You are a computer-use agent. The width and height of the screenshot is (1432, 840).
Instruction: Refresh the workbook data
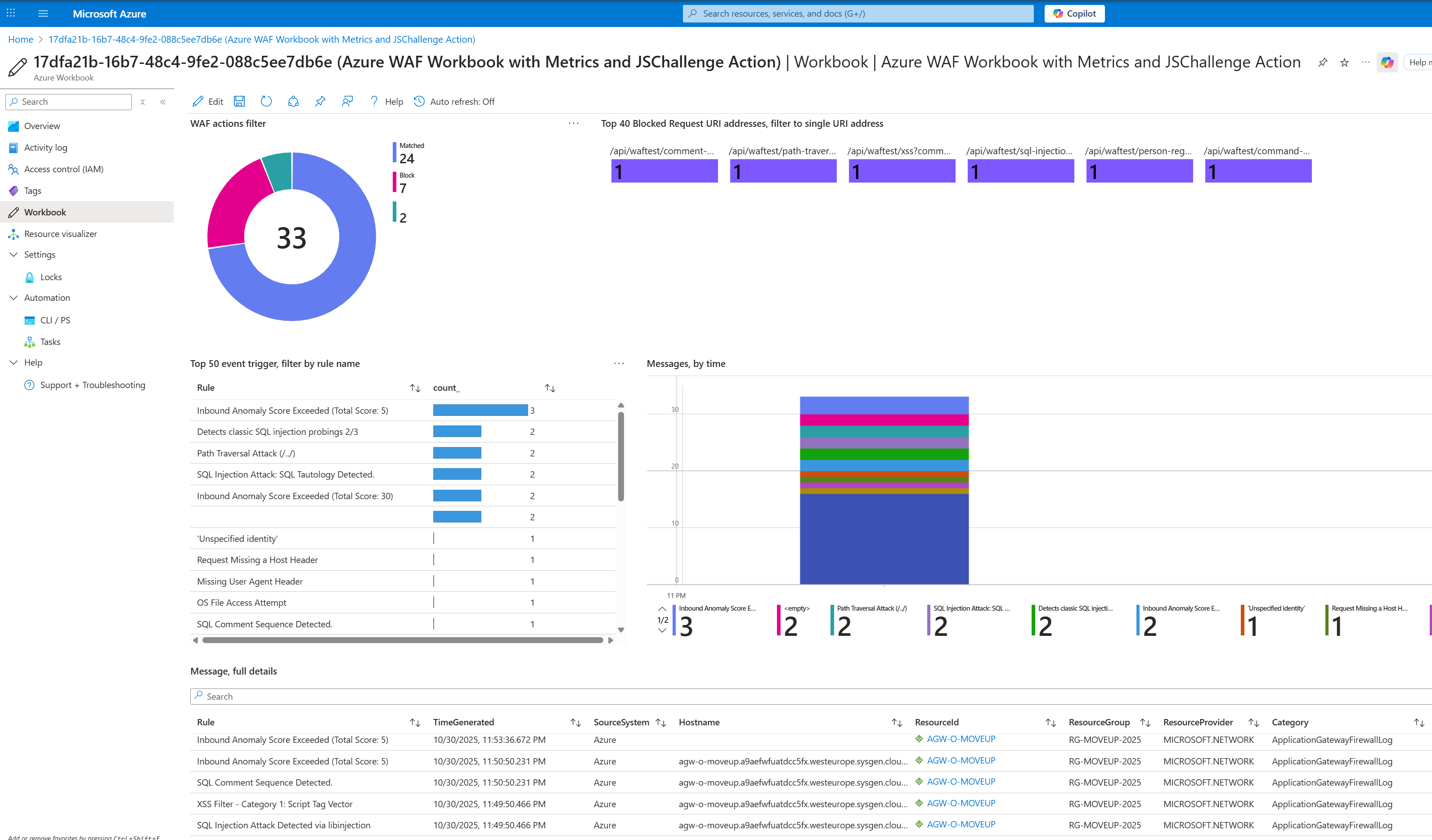point(266,101)
